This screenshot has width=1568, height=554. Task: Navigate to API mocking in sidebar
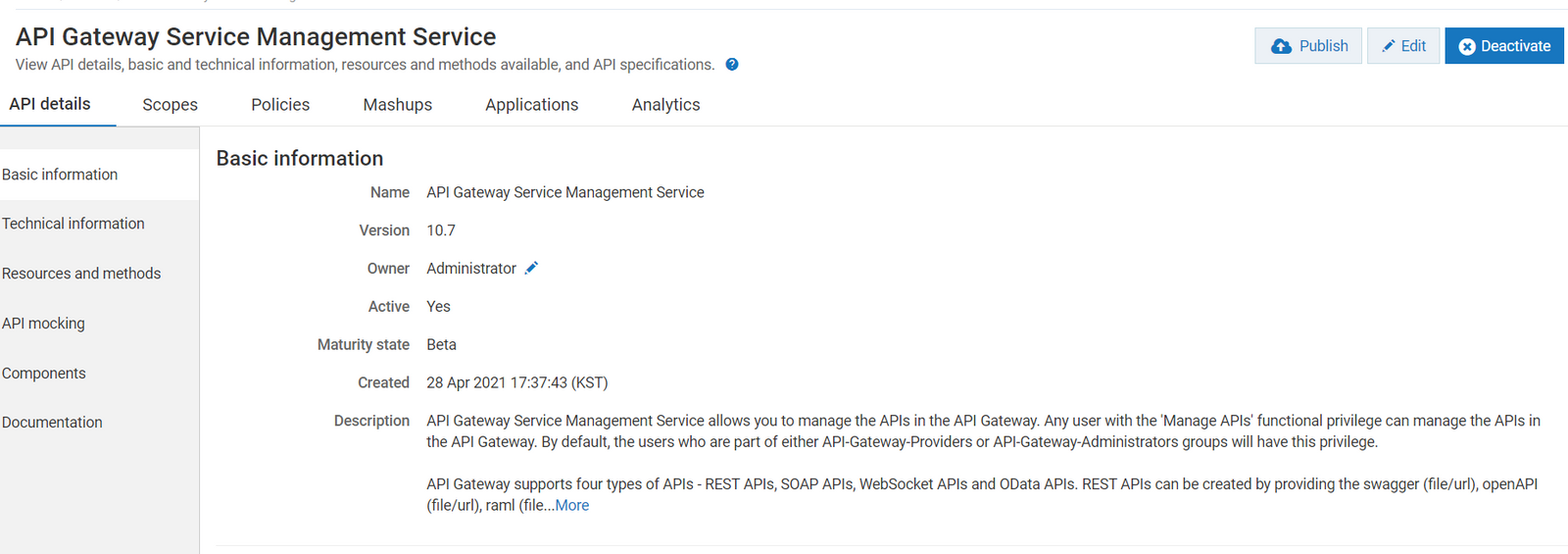tap(43, 324)
